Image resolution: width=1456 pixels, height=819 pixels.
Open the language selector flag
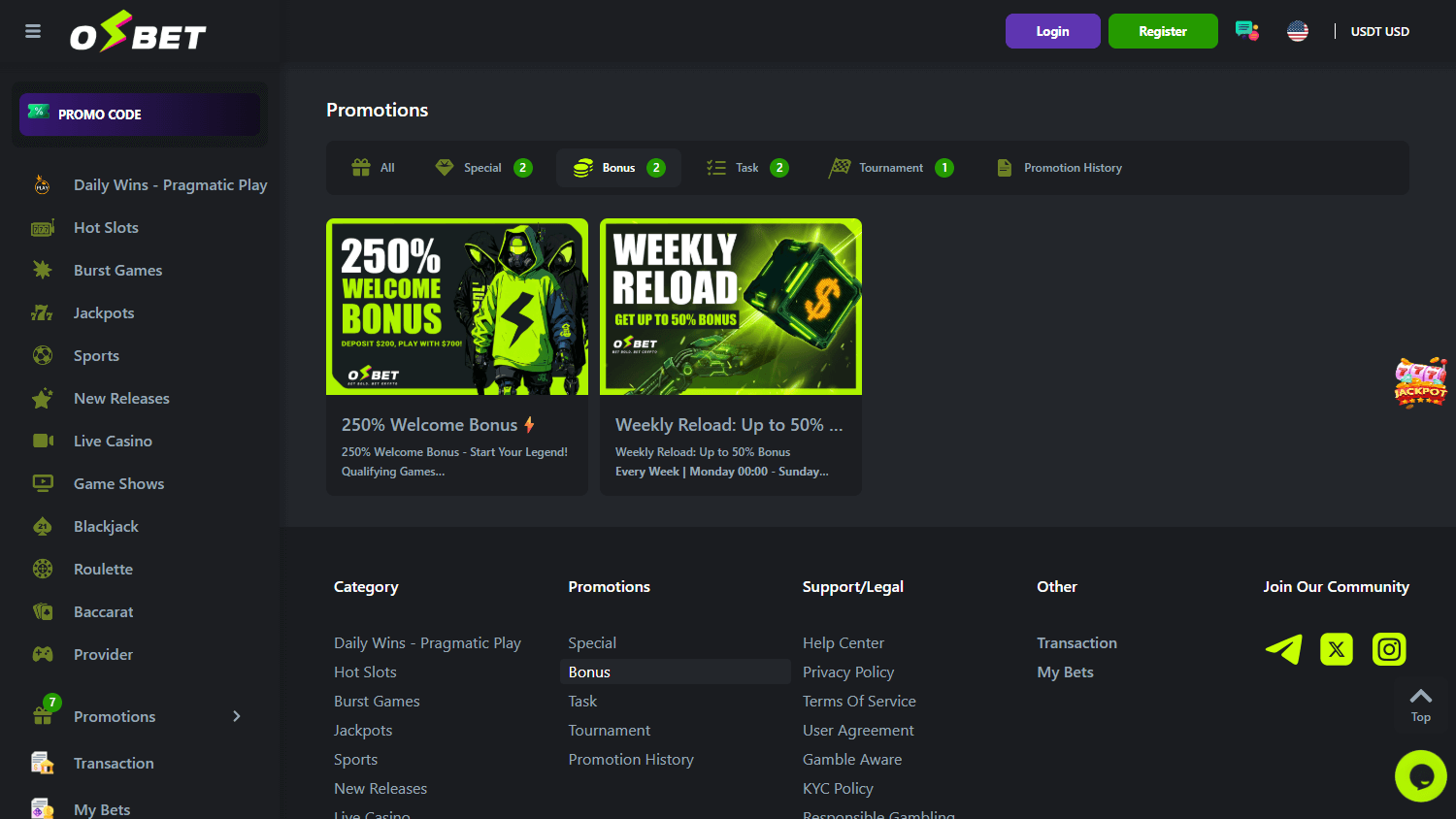pyautogui.click(x=1298, y=30)
